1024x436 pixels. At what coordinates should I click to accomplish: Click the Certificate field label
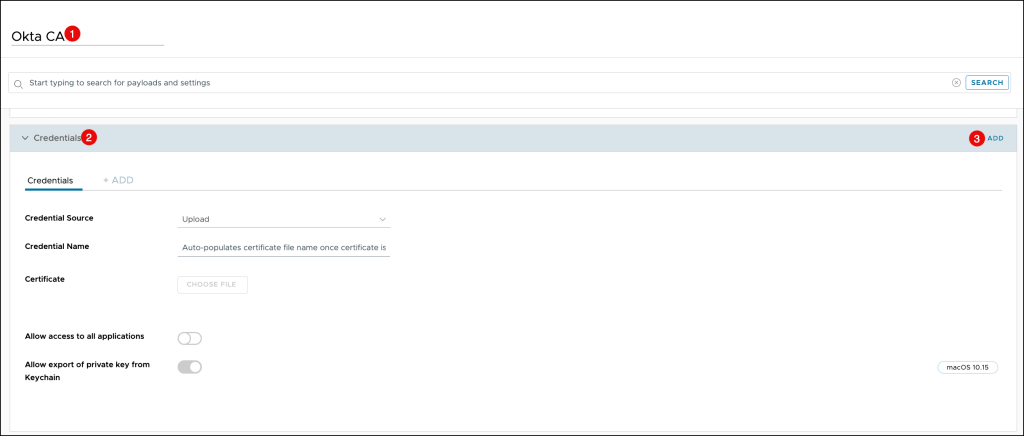point(45,278)
